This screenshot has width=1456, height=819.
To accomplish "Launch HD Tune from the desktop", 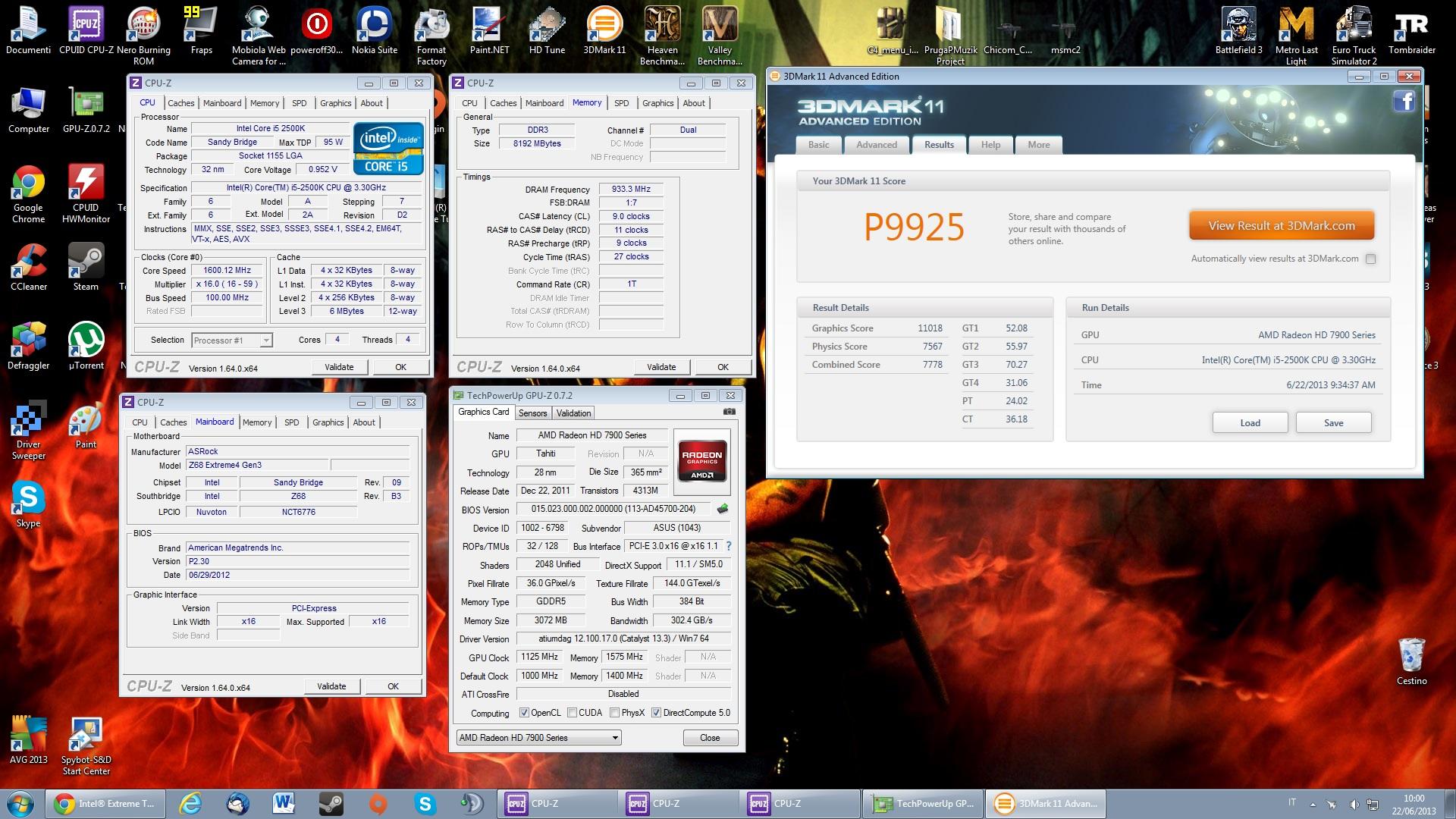I will 547,30.
